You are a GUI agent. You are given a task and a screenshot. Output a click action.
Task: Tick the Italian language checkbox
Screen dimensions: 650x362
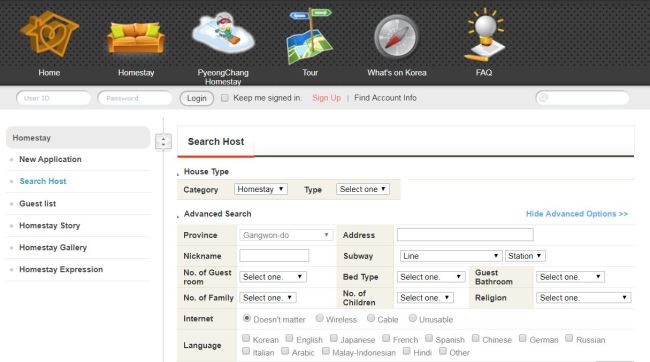click(x=246, y=351)
